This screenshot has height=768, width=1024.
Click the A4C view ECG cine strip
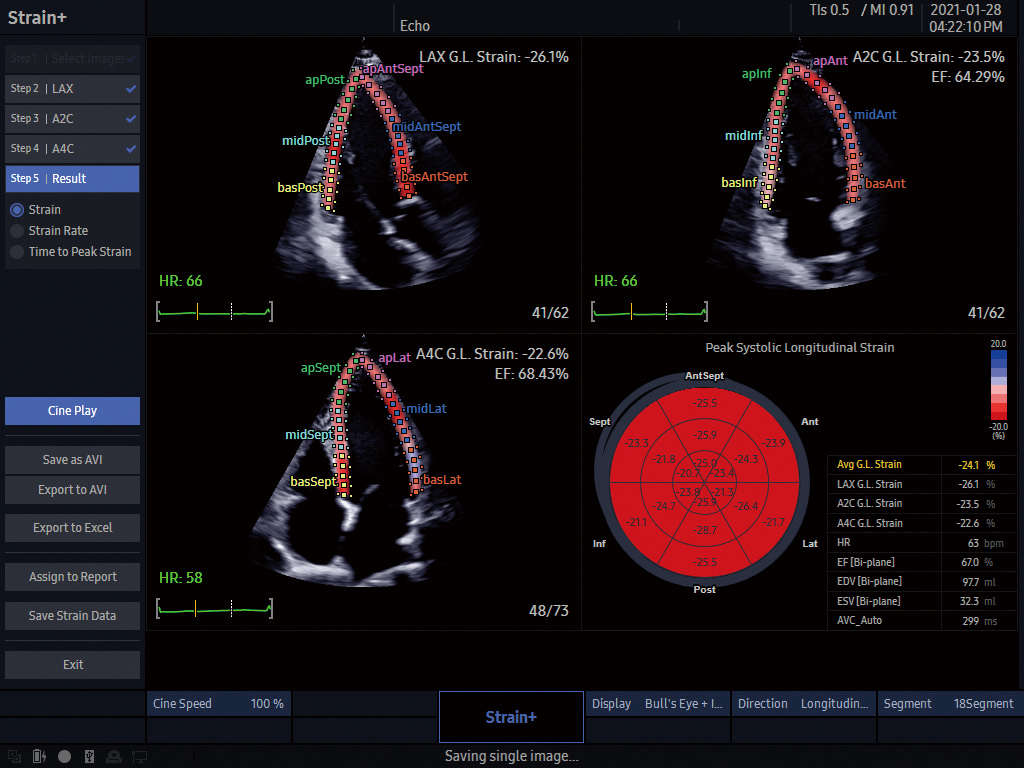click(214, 609)
